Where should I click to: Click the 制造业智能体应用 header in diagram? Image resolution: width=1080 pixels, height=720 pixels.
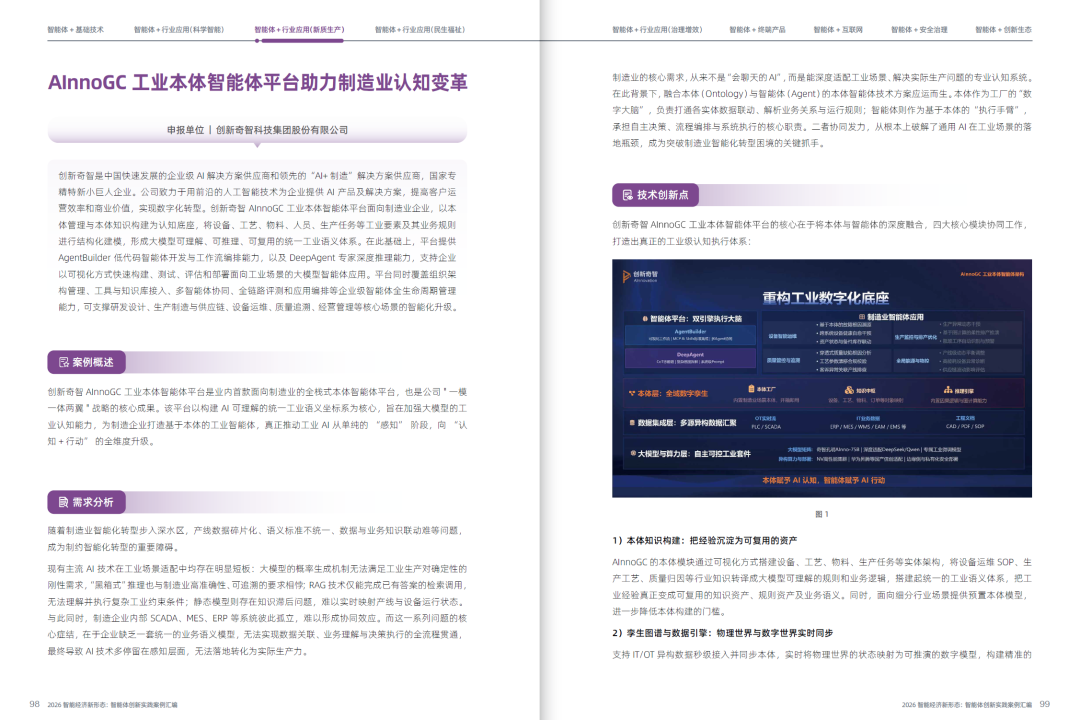(895, 317)
